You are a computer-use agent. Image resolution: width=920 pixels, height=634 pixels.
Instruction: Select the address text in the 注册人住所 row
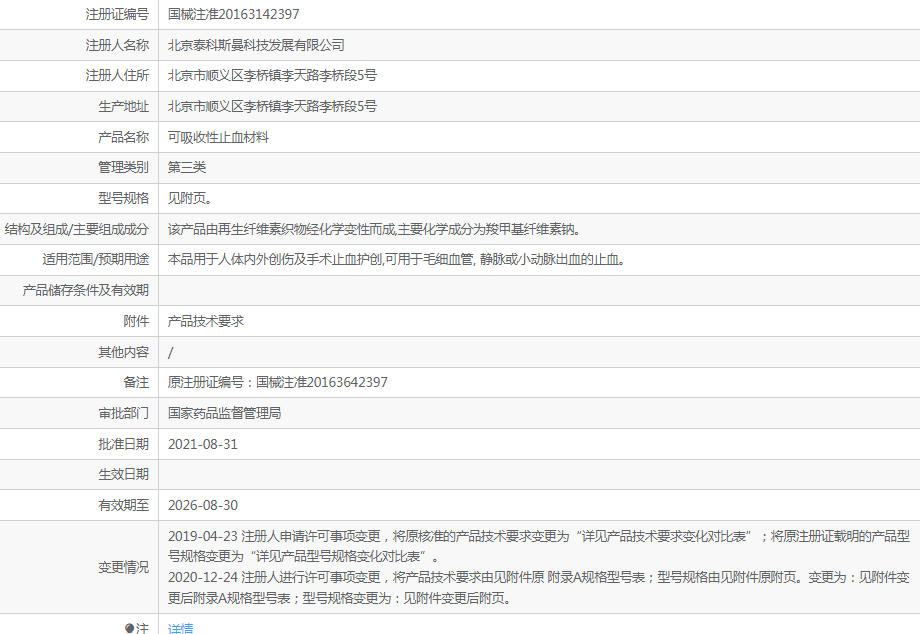pyautogui.click(x=272, y=76)
